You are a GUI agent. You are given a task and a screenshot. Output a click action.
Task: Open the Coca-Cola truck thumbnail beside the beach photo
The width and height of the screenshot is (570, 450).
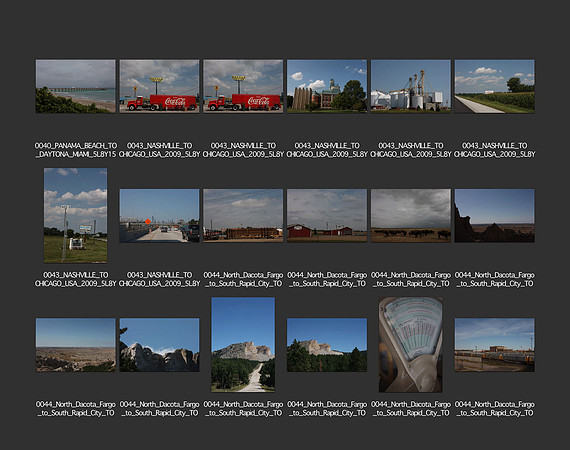(x=159, y=87)
